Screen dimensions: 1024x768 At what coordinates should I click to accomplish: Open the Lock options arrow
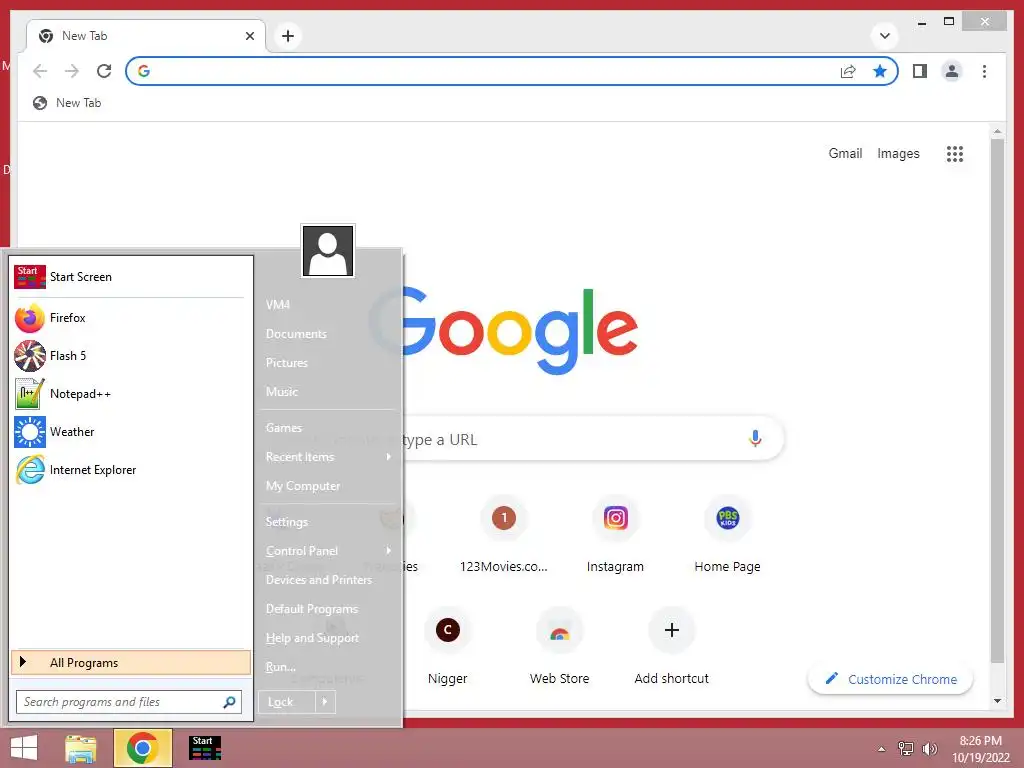pyautogui.click(x=325, y=702)
